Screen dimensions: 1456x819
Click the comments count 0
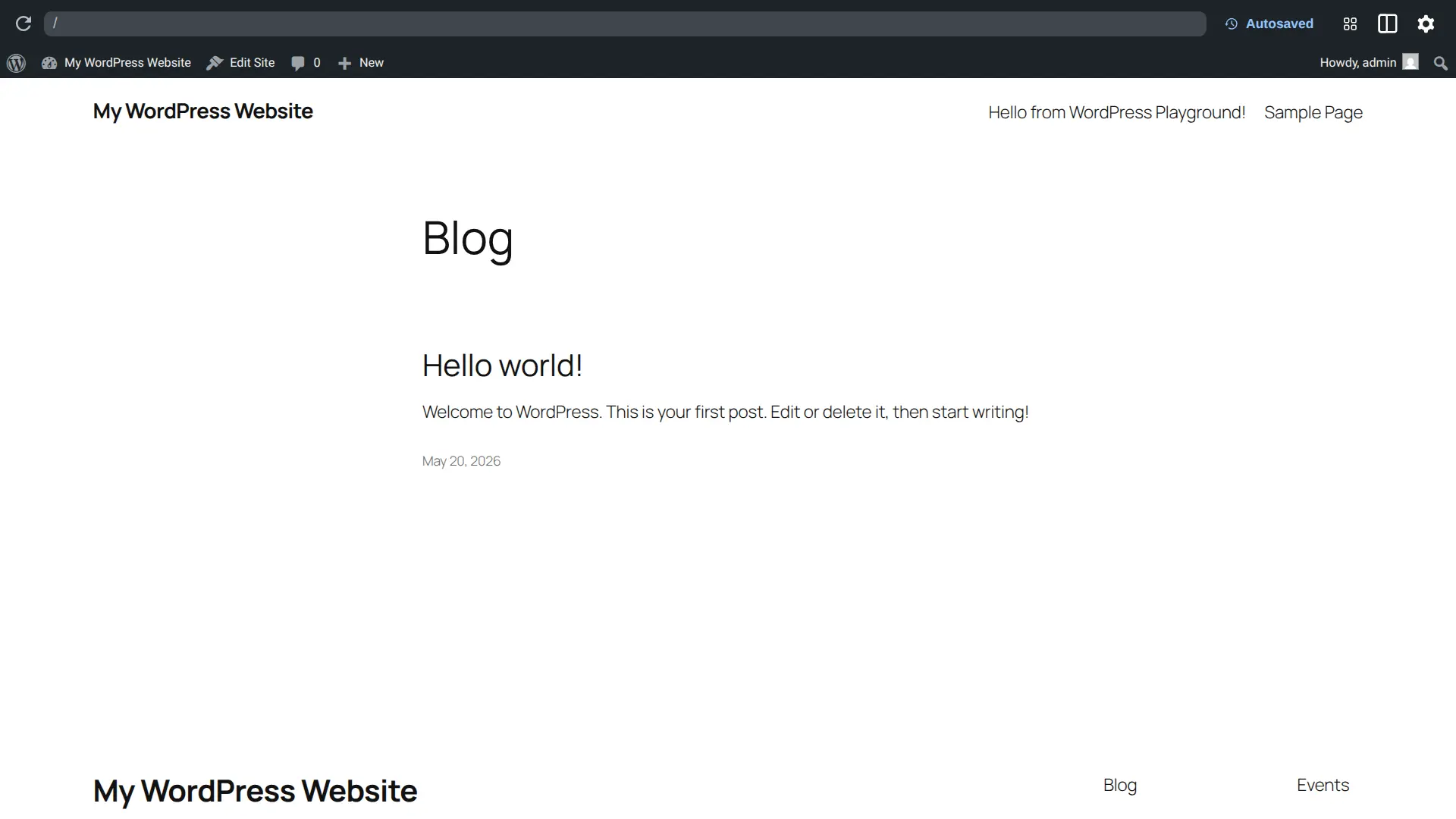click(317, 63)
